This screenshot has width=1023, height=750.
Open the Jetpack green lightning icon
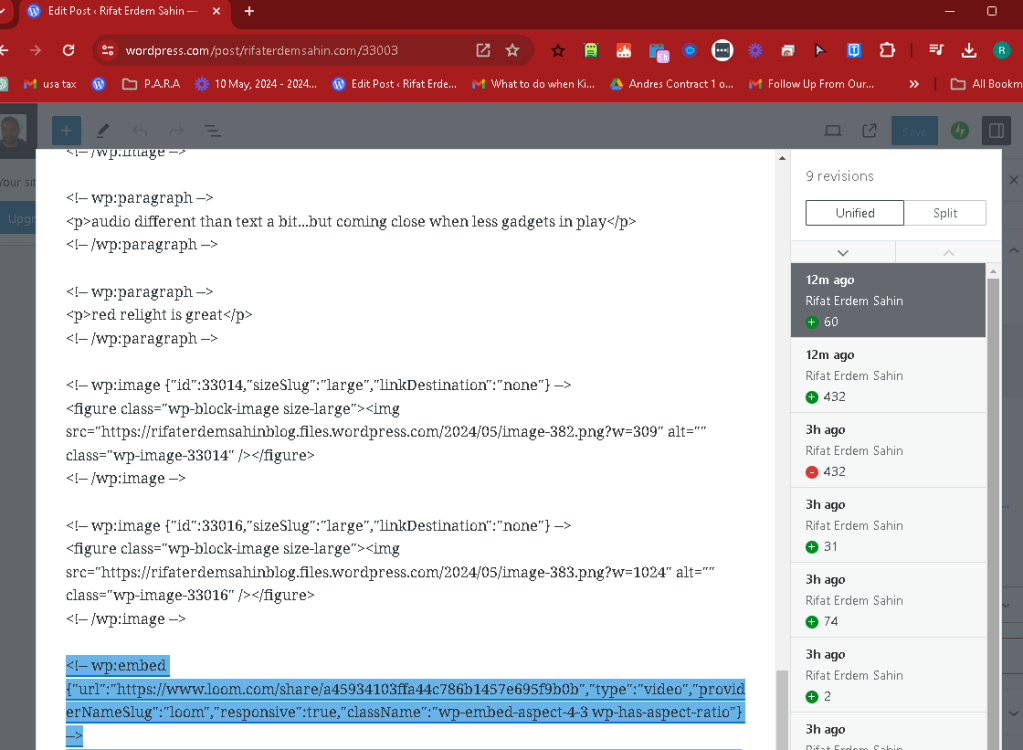959,131
